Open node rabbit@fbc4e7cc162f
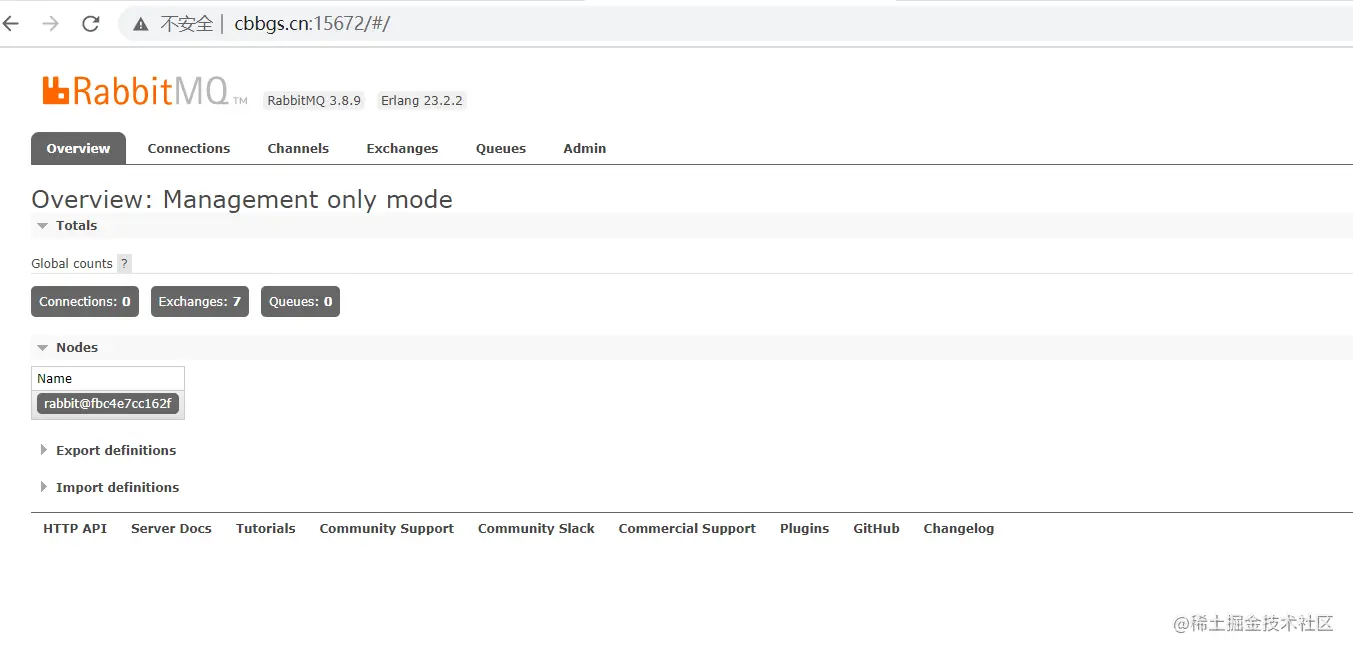 tap(108, 404)
